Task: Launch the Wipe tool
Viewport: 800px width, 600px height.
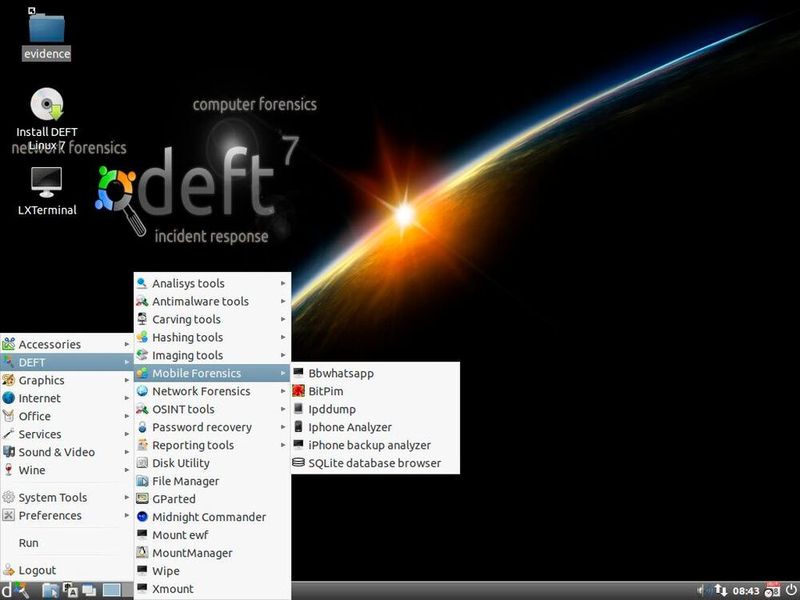Action: (212, 571)
